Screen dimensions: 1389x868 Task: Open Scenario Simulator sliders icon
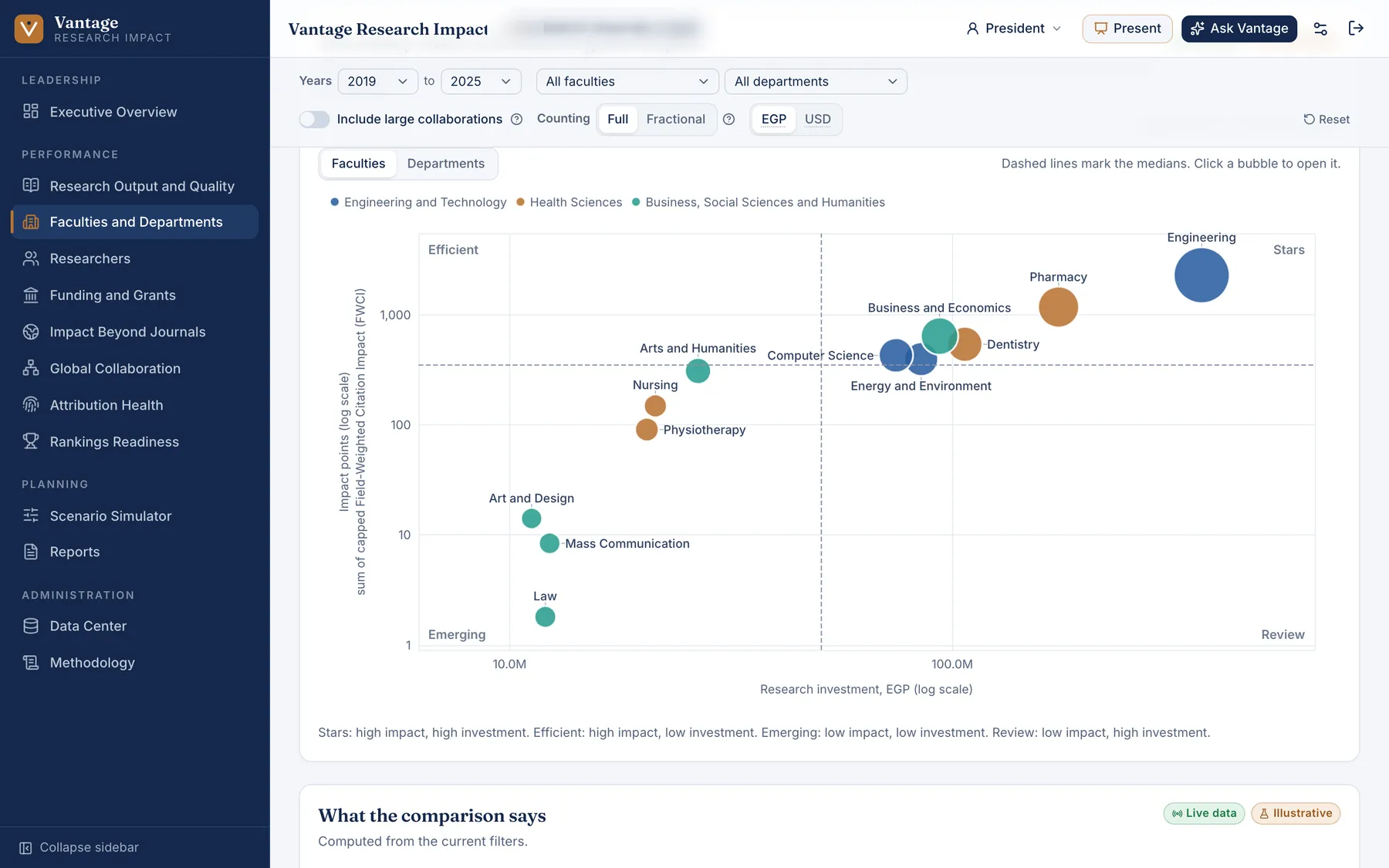pyautogui.click(x=31, y=515)
